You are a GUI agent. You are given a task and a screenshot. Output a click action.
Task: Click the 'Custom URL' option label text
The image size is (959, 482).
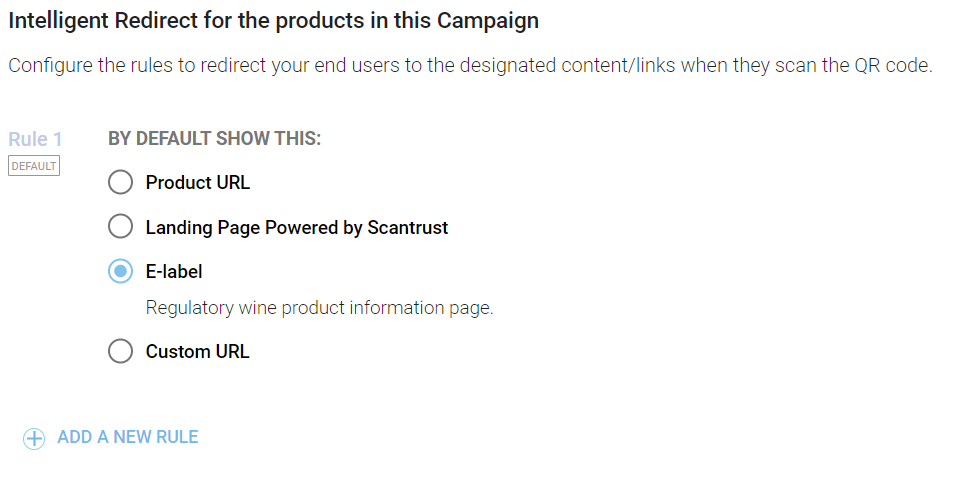click(197, 351)
